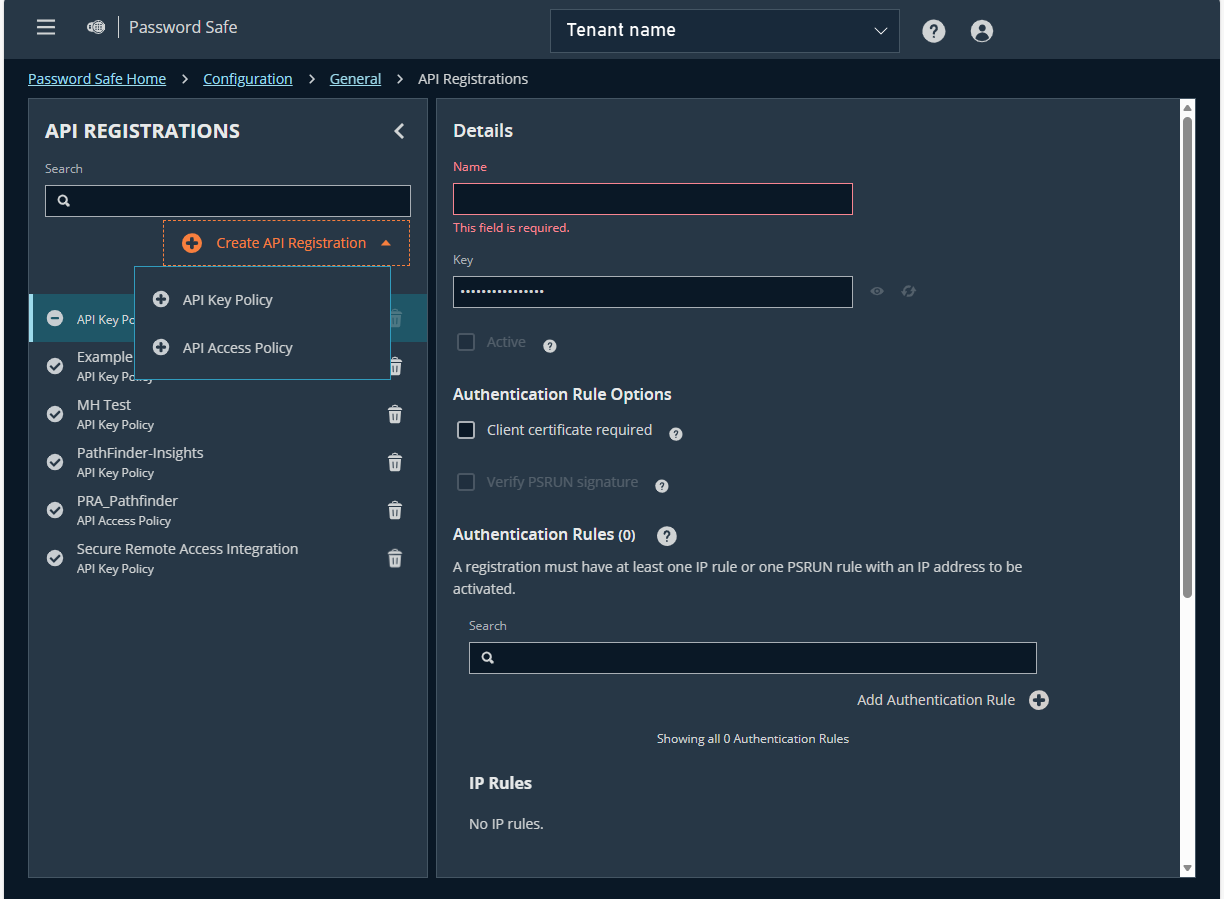Screen dimensions: 1224x899
Task: Click the details pane vertical scrollbar thumb
Action: pyautogui.click(x=1188, y=358)
